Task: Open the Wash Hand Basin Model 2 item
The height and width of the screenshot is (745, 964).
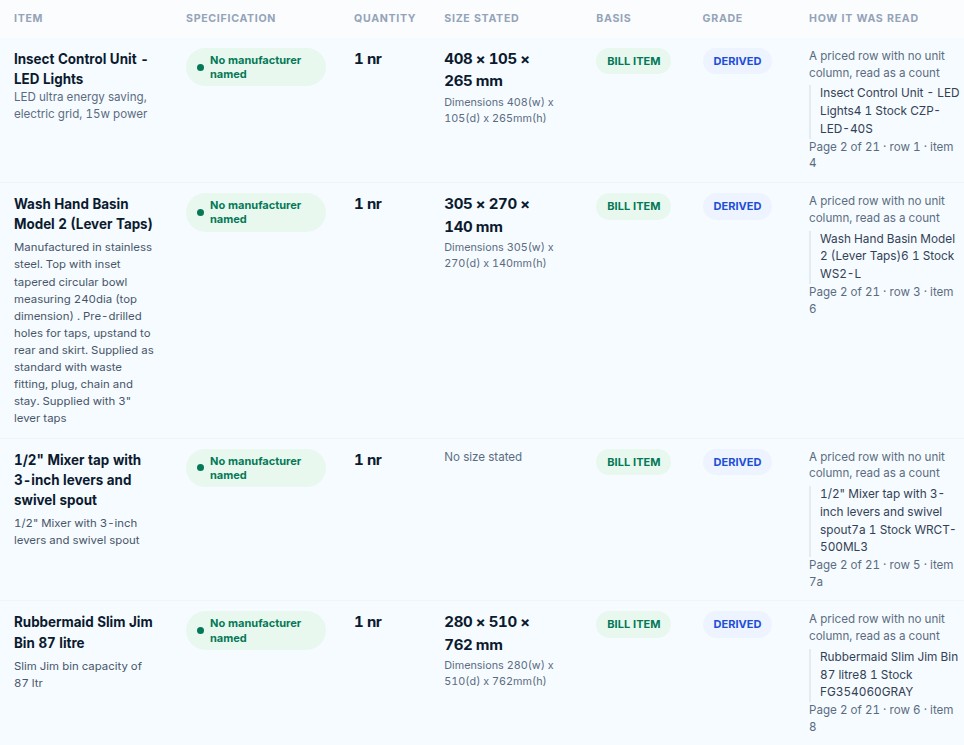Action: 83,214
